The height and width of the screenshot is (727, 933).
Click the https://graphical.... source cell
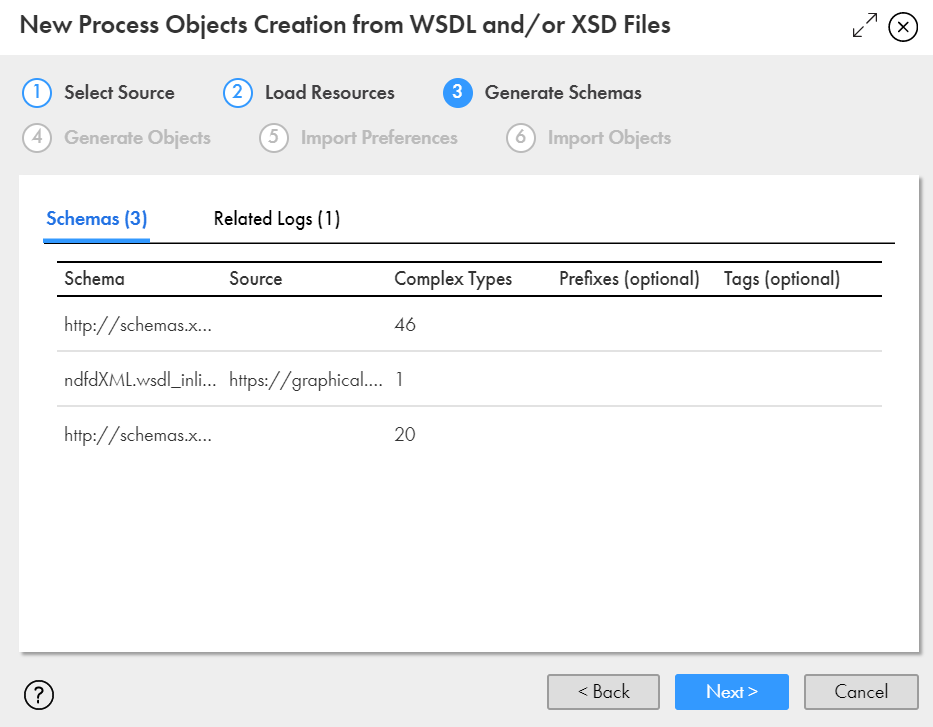coord(306,380)
